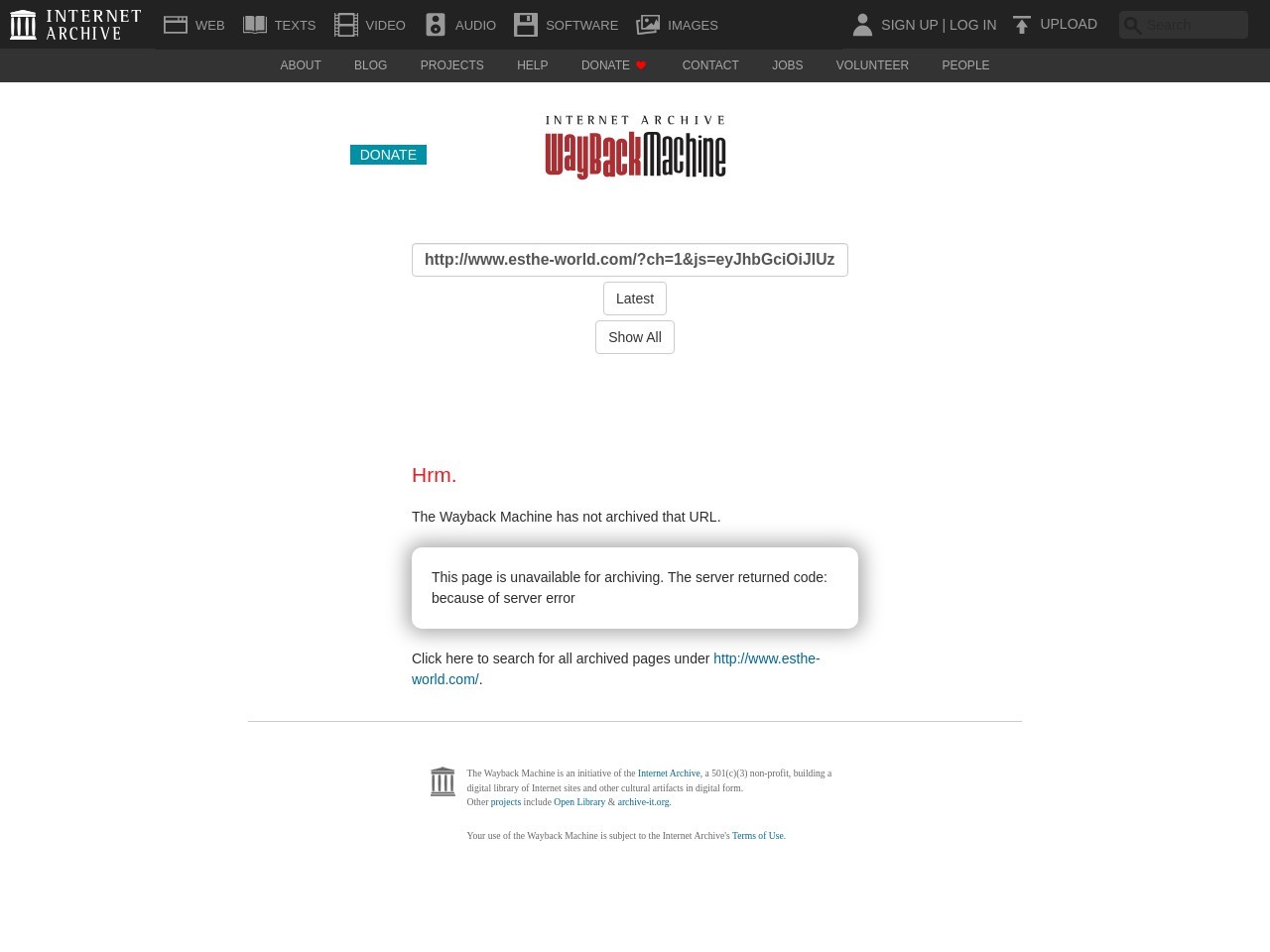The image size is (1270, 952).
Task: Open the Images picture icon
Action: point(648,25)
